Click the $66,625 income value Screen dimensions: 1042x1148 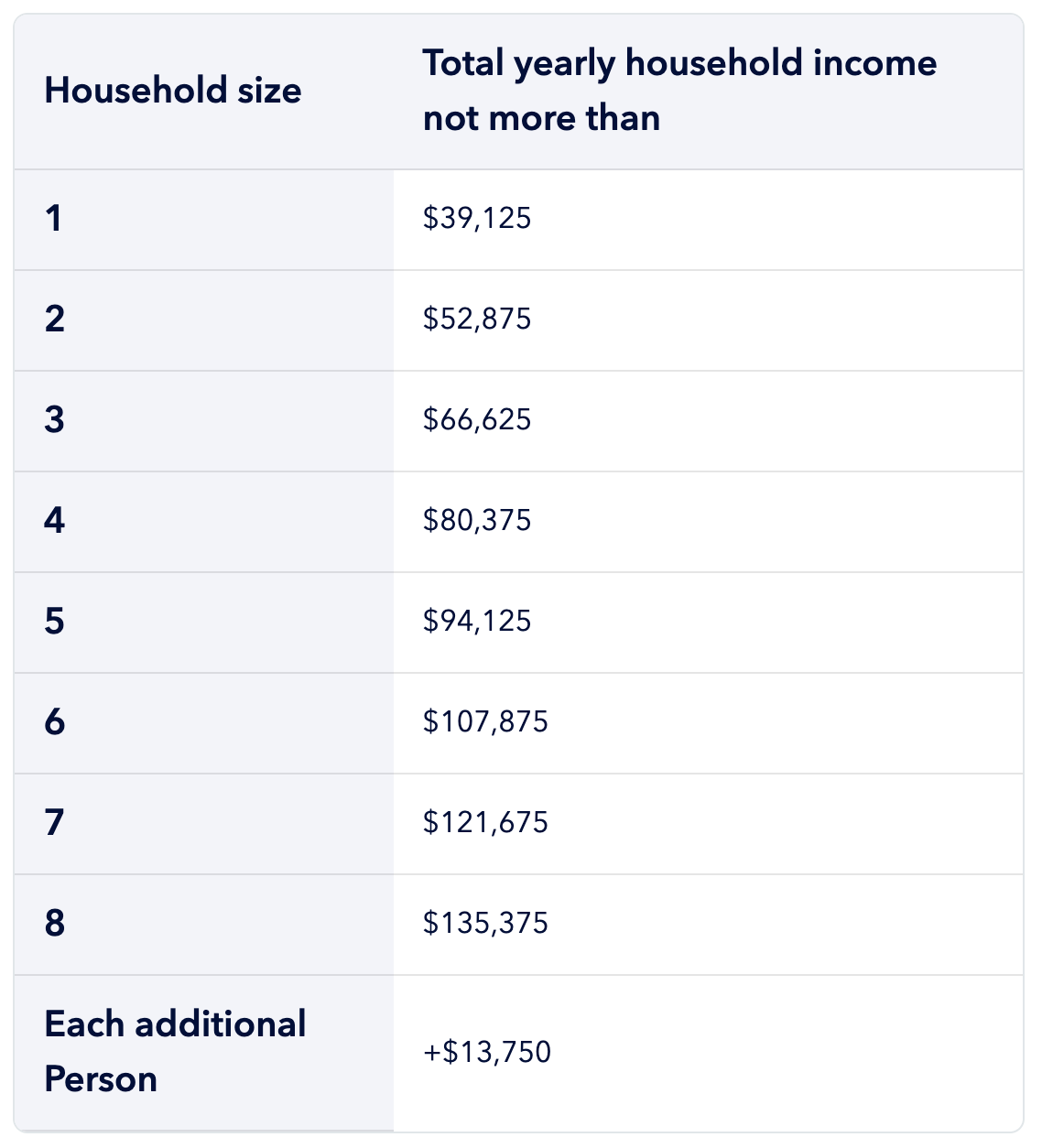click(x=477, y=420)
